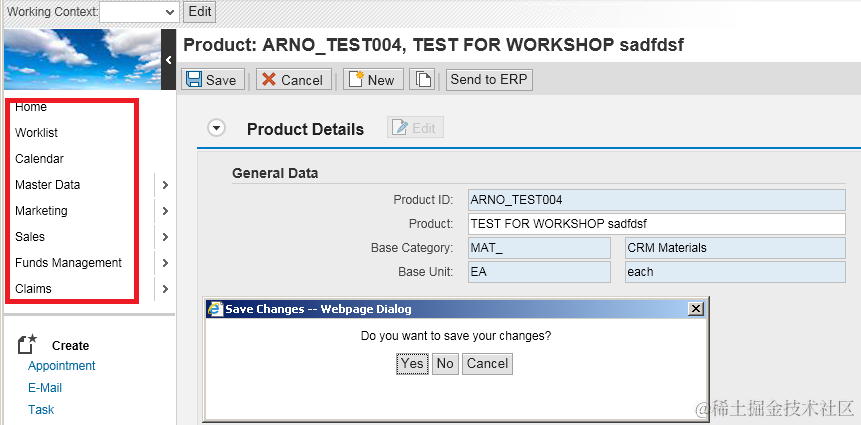Click the grayed Edit pencil button
This screenshot has width=861, height=425.
415,128
